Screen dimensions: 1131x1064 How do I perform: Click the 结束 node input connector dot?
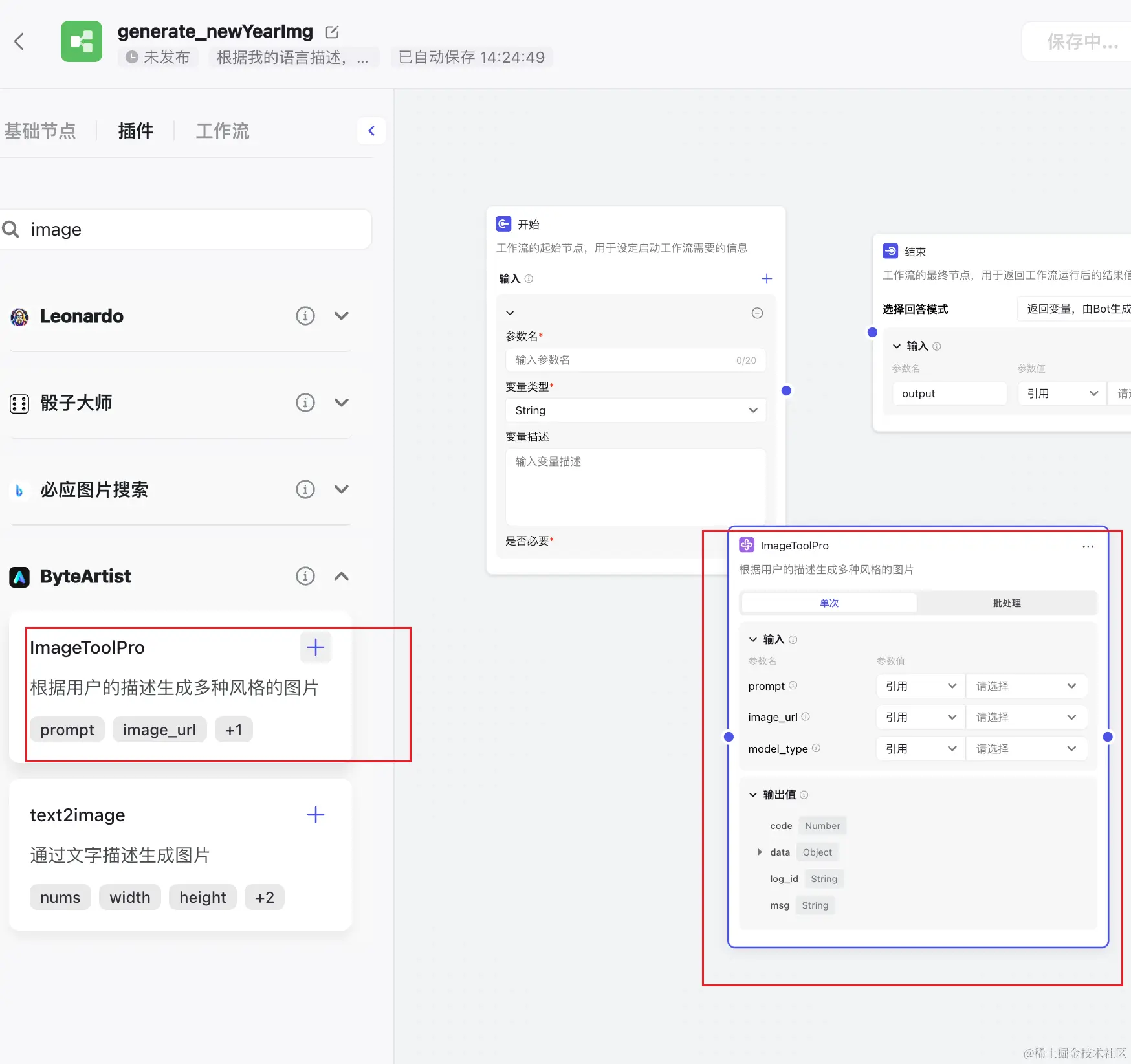pos(872,332)
